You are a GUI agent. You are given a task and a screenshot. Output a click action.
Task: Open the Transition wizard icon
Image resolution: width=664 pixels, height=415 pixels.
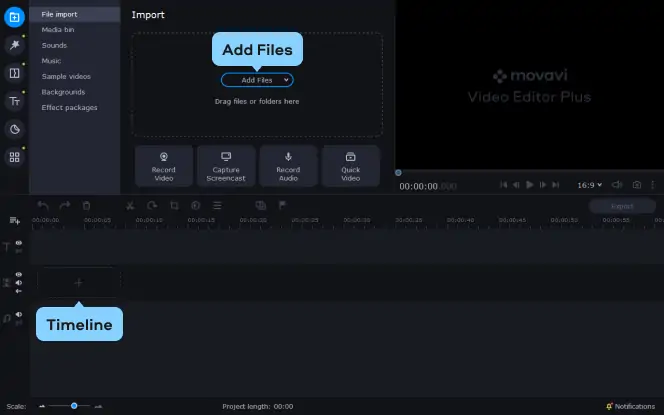click(x=261, y=206)
